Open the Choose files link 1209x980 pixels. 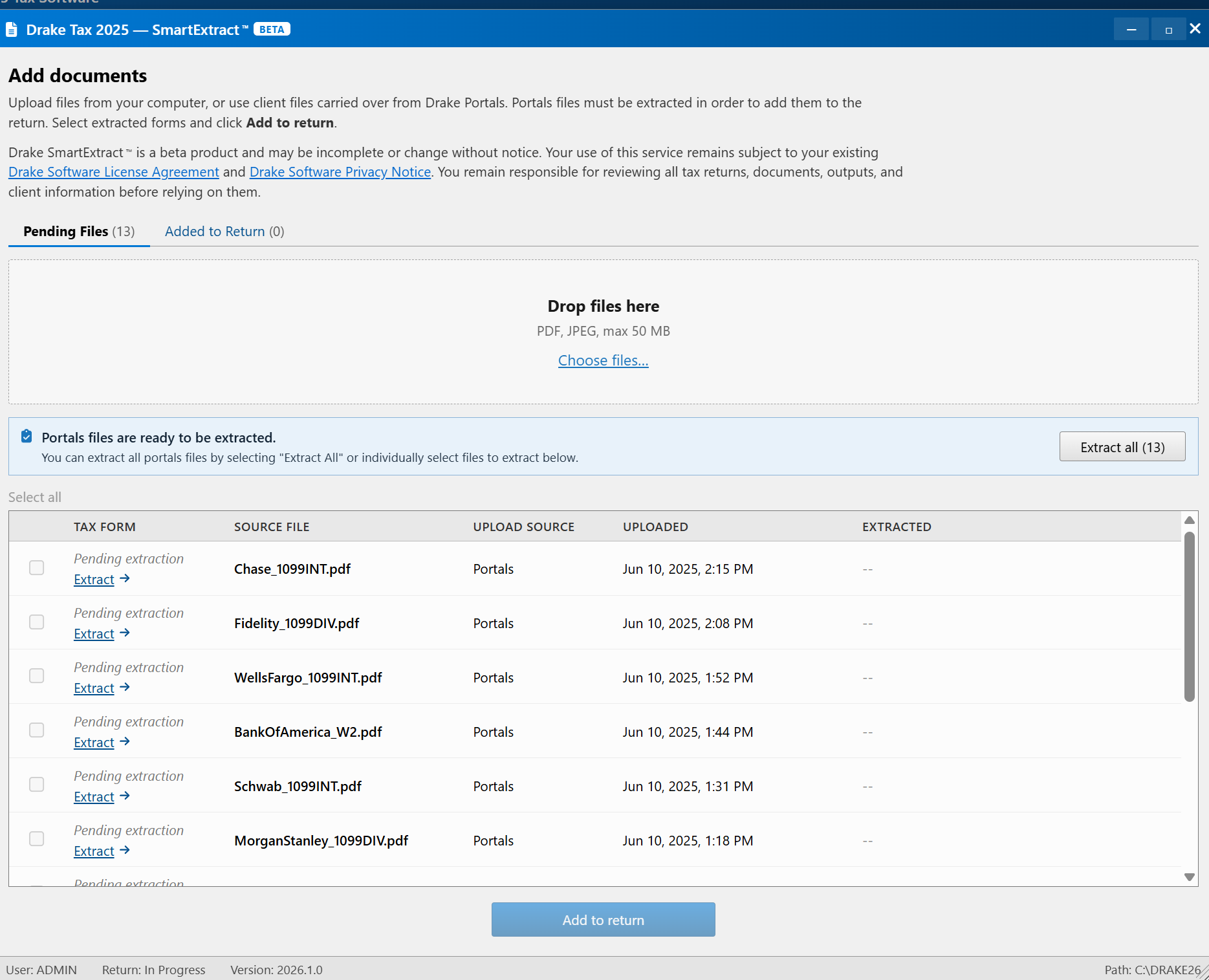pos(604,360)
